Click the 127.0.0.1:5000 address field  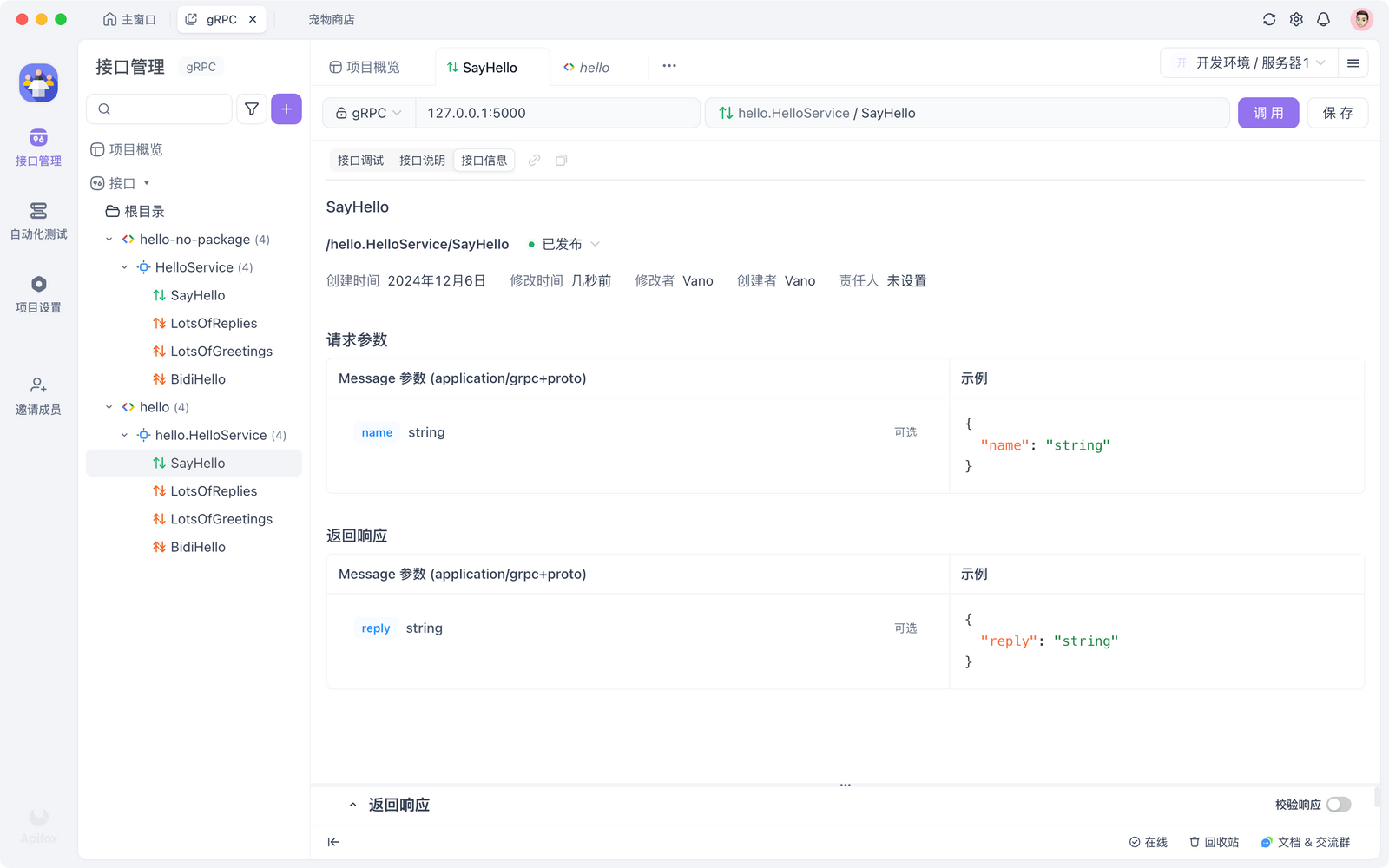tap(556, 113)
